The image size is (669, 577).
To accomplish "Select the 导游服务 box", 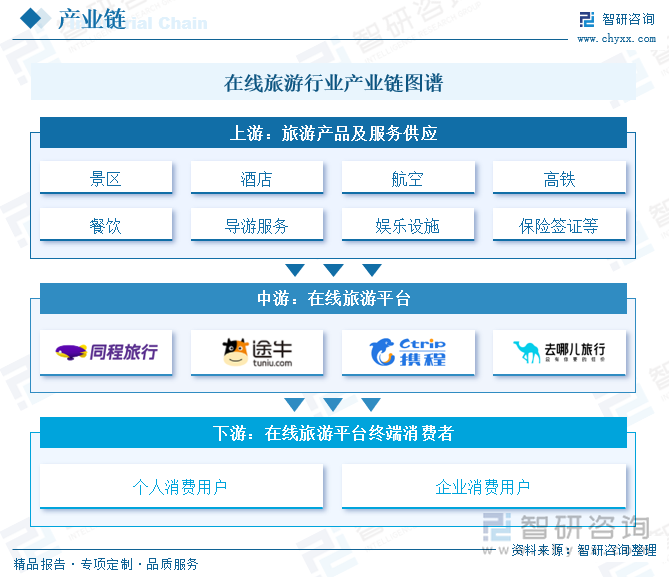I will (x=257, y=224).
